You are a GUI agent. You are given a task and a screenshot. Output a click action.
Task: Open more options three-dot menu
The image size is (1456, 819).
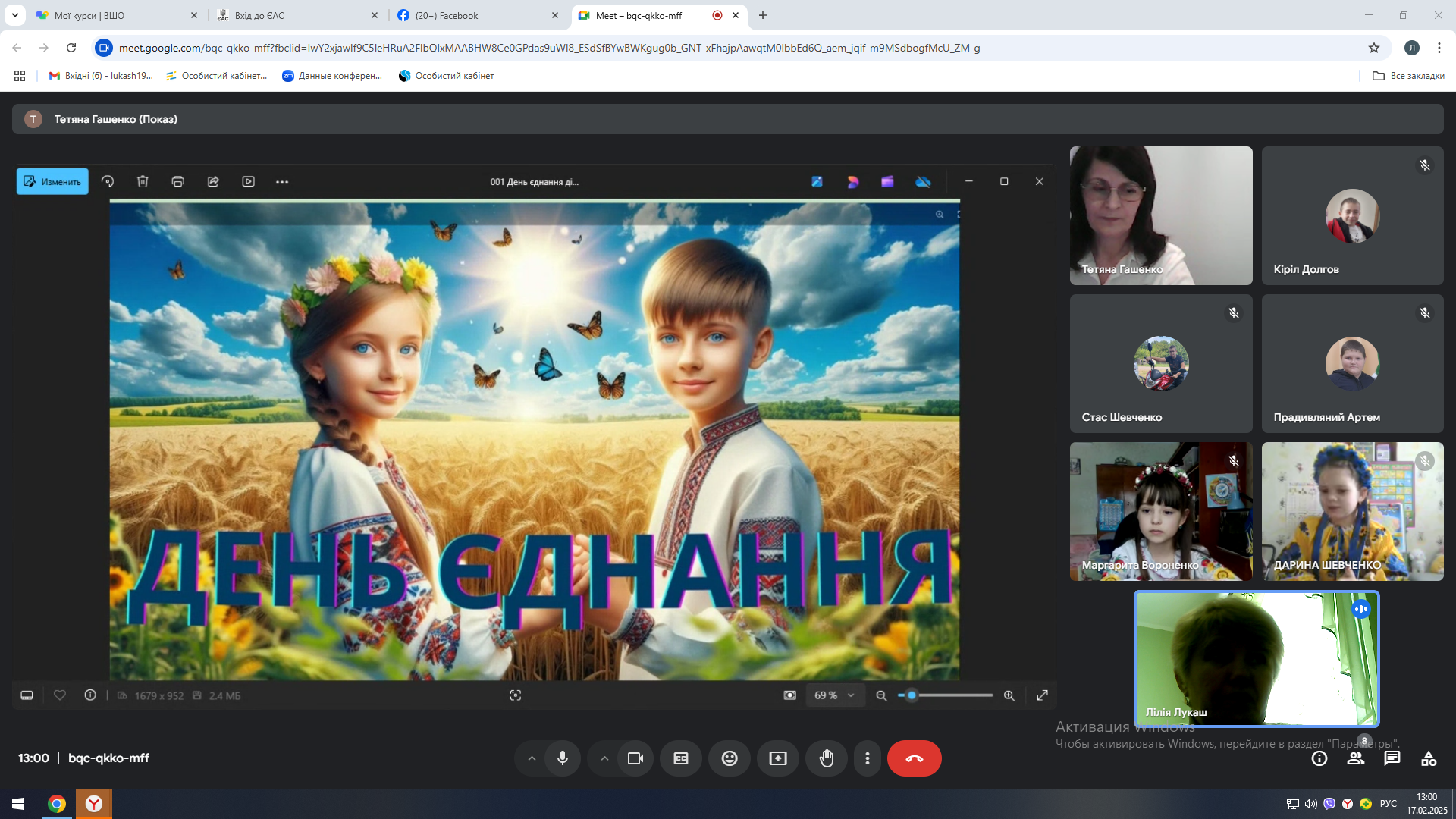(867, 758)
